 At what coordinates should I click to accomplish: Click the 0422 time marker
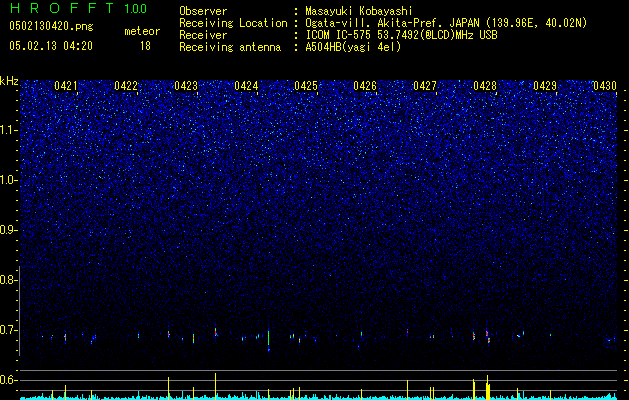[126, 86]
